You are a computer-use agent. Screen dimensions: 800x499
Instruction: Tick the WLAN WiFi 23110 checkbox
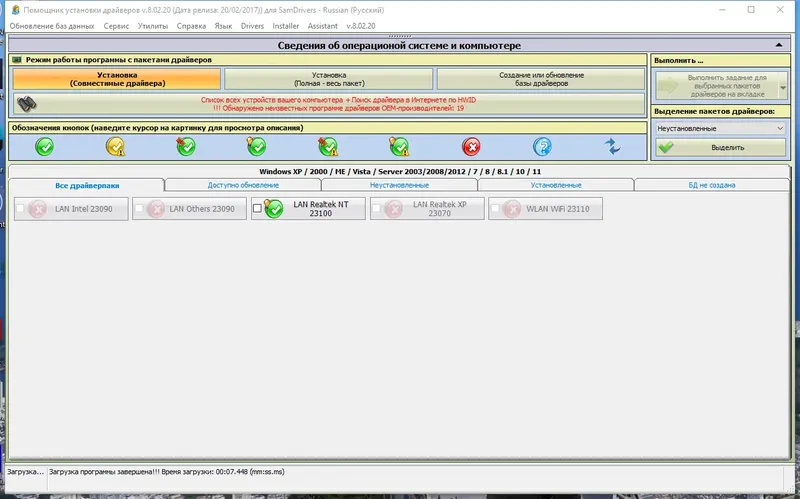tap(495, 208)
